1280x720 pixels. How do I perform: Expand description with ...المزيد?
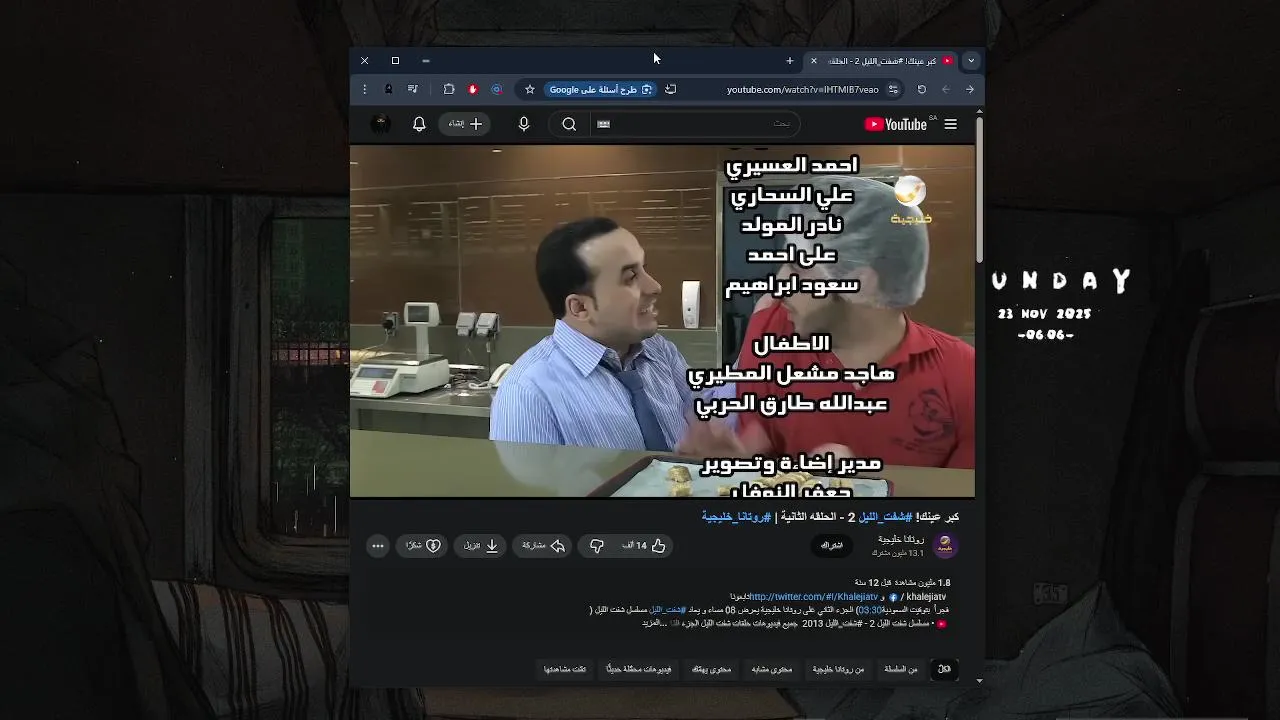[x=655, y=623]
